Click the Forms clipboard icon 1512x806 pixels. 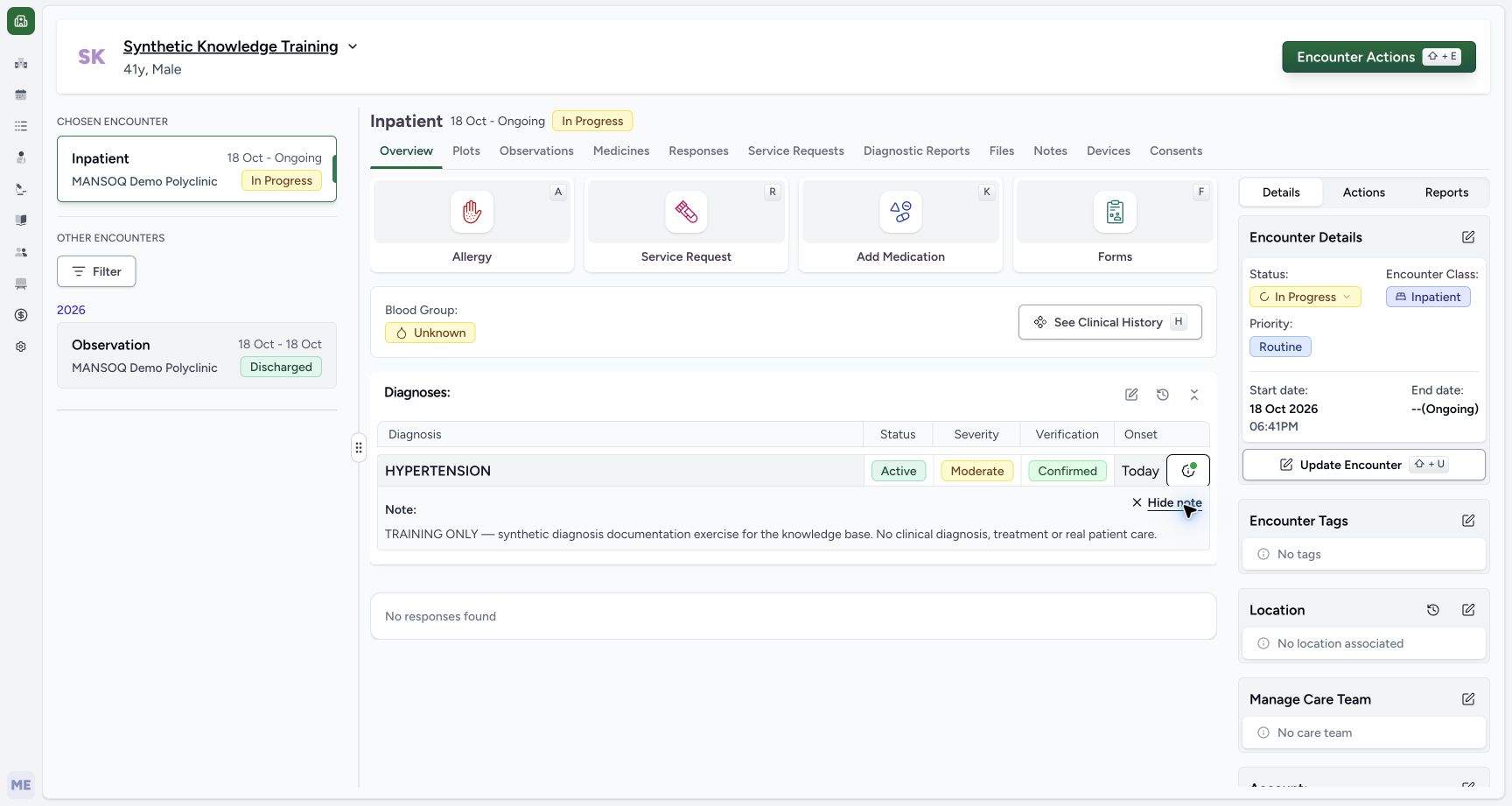pos(1115,212)
